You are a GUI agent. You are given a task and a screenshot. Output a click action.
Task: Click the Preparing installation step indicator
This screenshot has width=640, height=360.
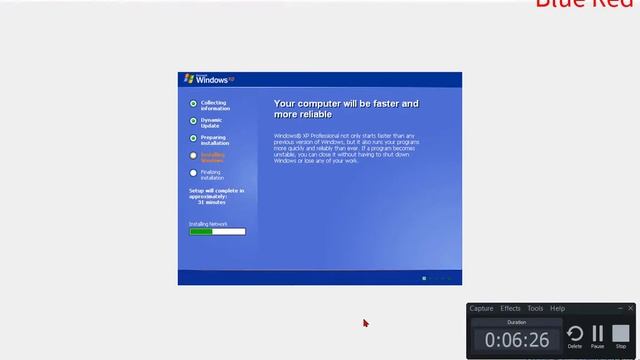[x=193, y=138]
